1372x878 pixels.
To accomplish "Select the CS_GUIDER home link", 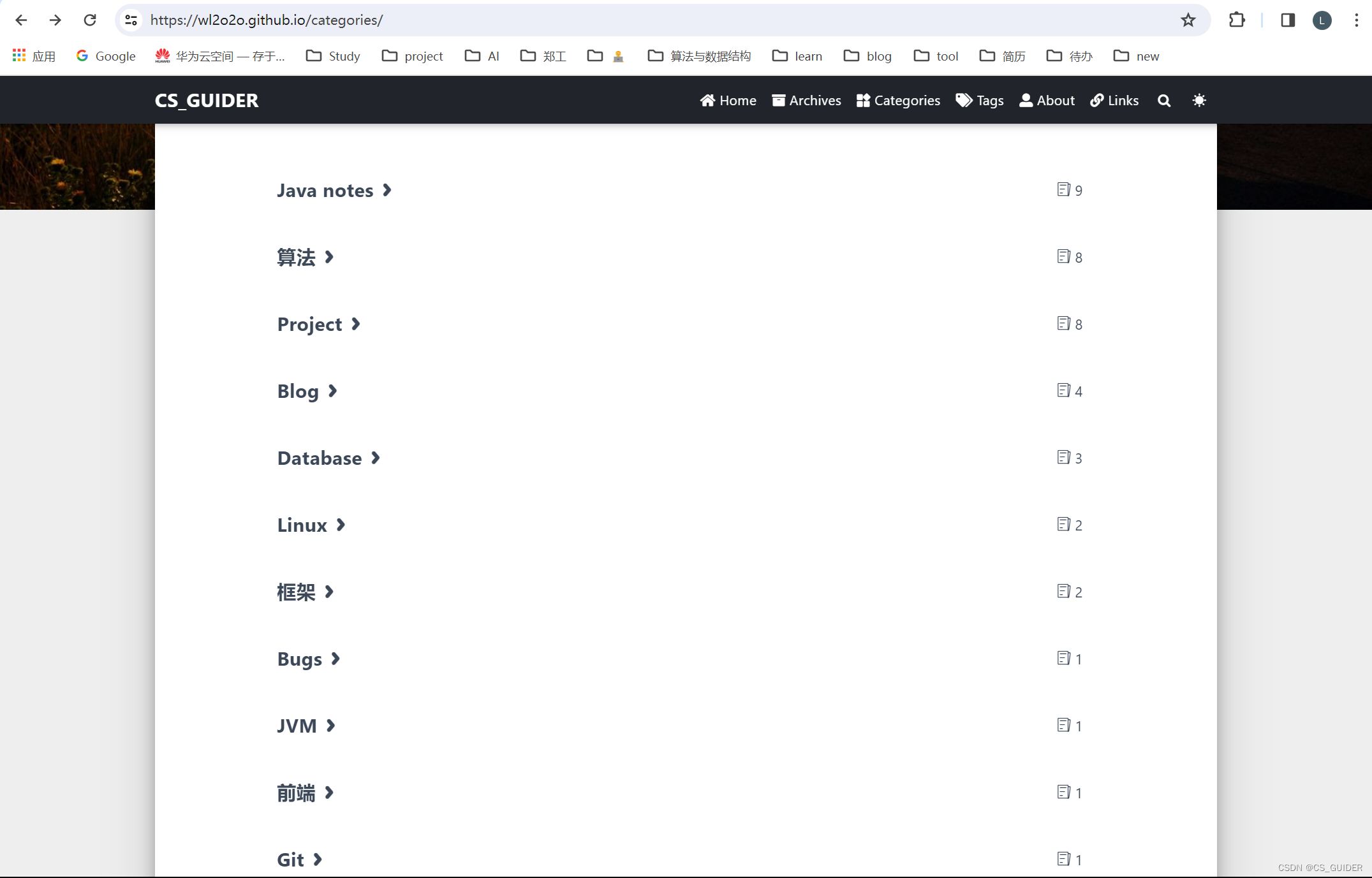I will [207, 100].
